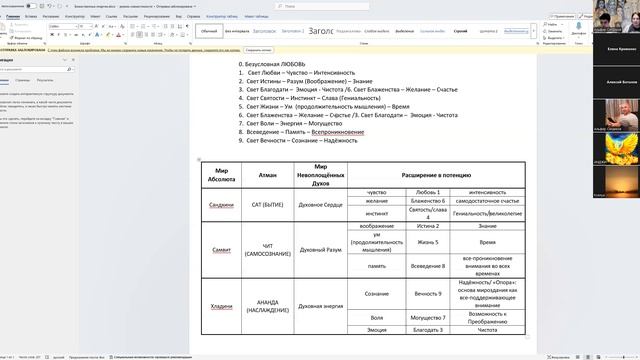Click the Sort icon in paragraph group
Screen dimensions: 640x360
(x=180, y=26)
